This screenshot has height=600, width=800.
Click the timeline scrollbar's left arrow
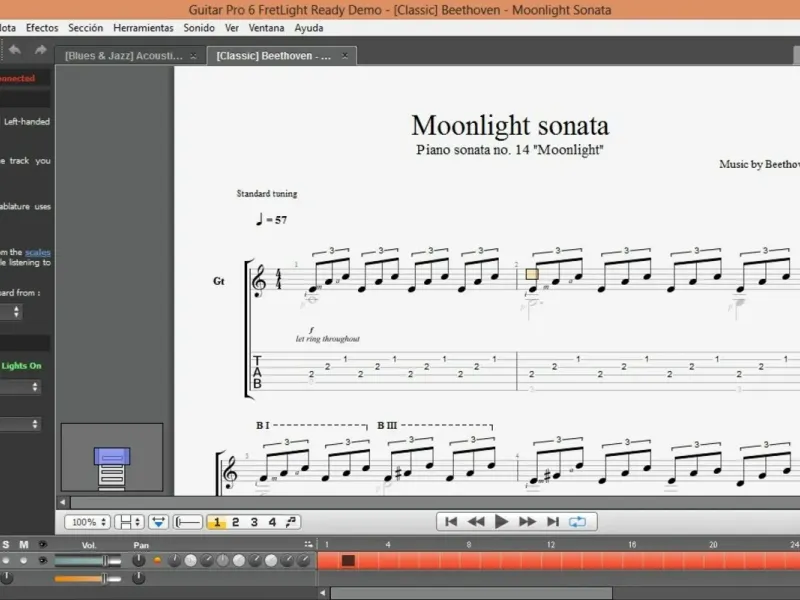(322, 592)
